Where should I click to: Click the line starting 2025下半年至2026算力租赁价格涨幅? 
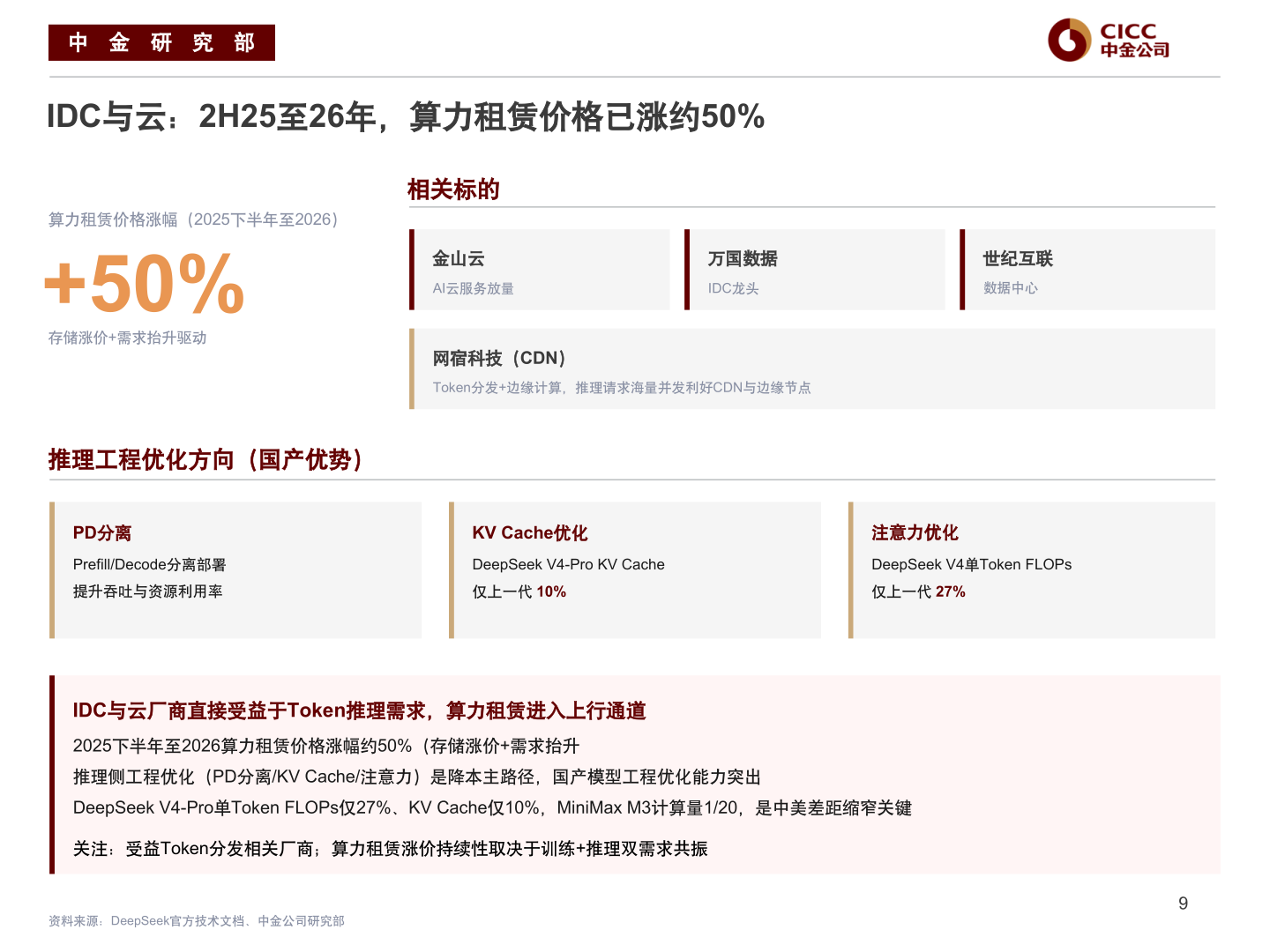pyautogui.click(x=326, y=746)
